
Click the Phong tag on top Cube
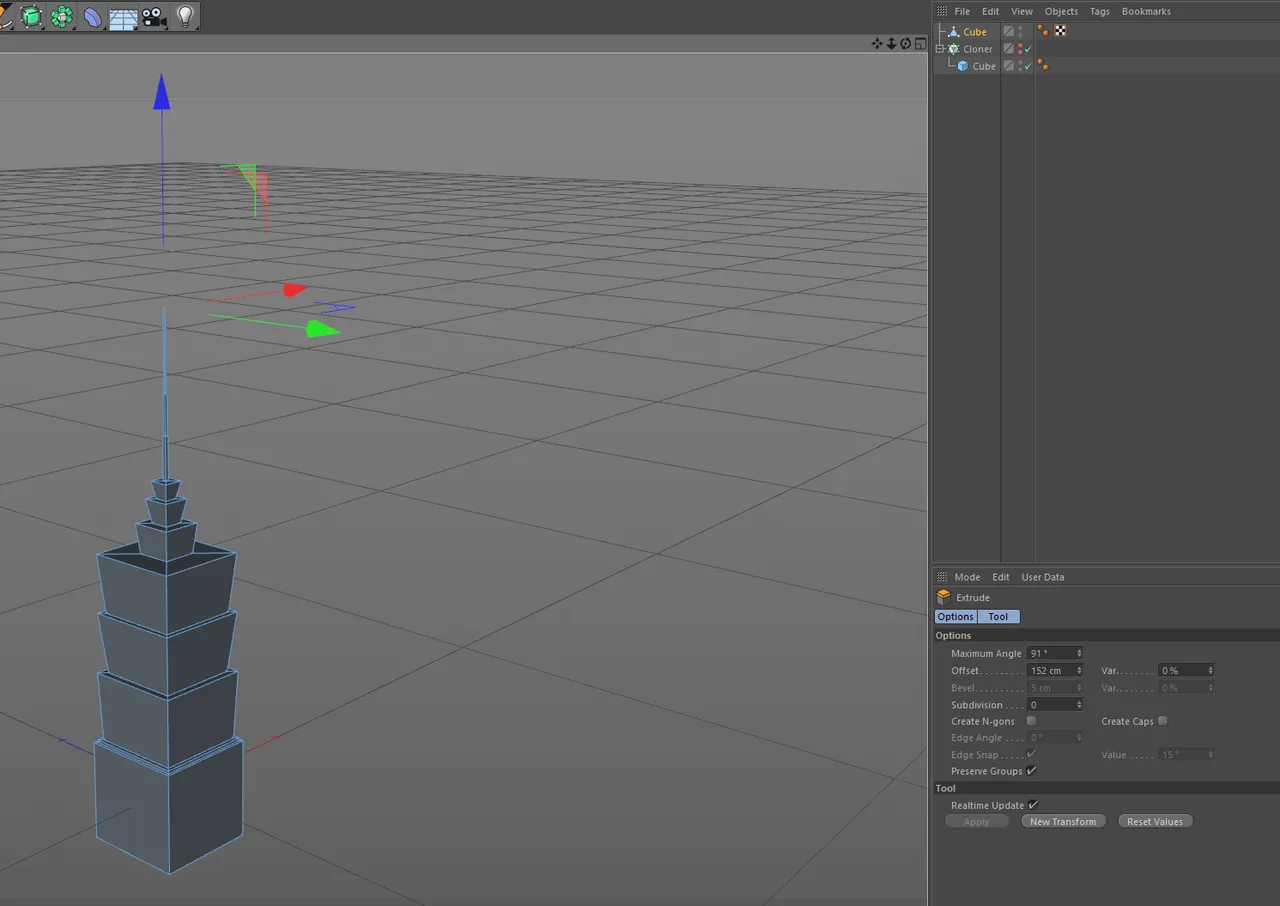pos(1043,31)
